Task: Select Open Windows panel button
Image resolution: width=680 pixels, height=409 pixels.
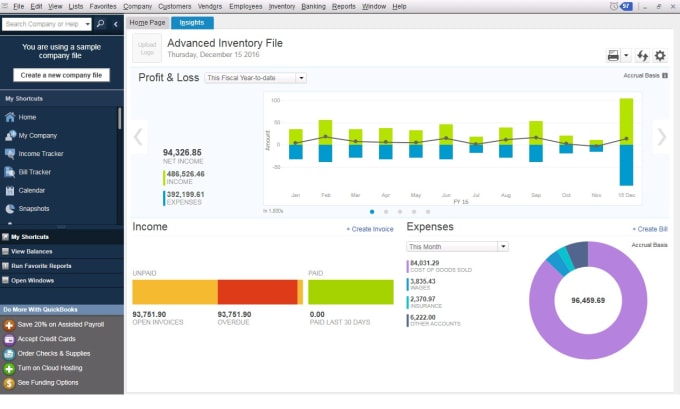Action: coord(62,281)
